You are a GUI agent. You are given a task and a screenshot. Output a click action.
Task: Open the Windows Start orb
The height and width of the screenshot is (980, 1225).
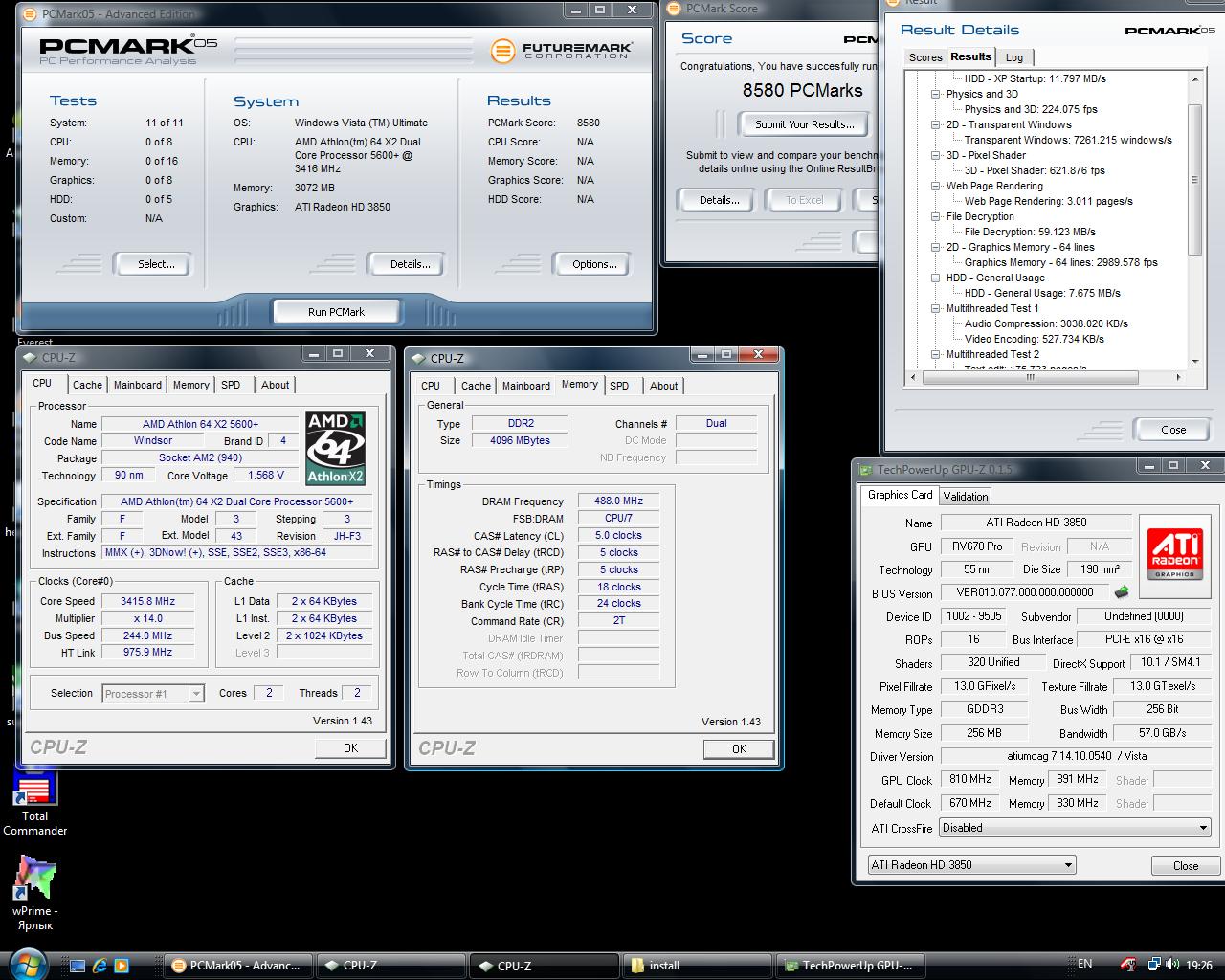click(27, 964)
